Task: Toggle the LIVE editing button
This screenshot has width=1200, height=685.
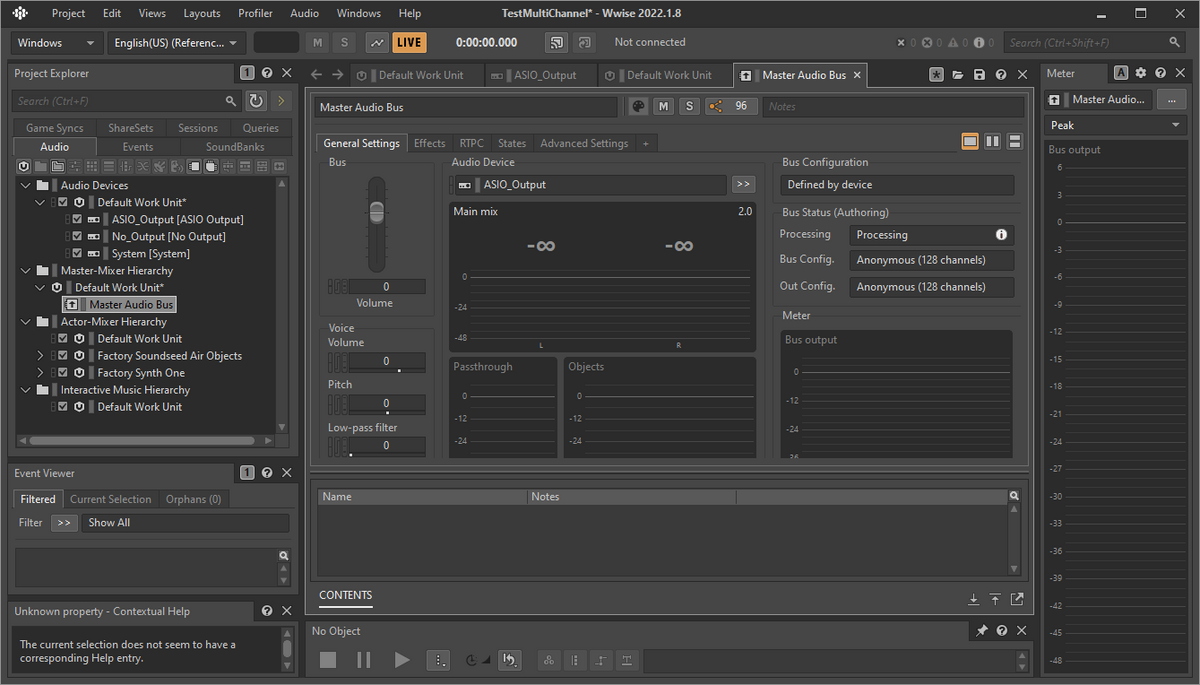Action: [409, 43]
